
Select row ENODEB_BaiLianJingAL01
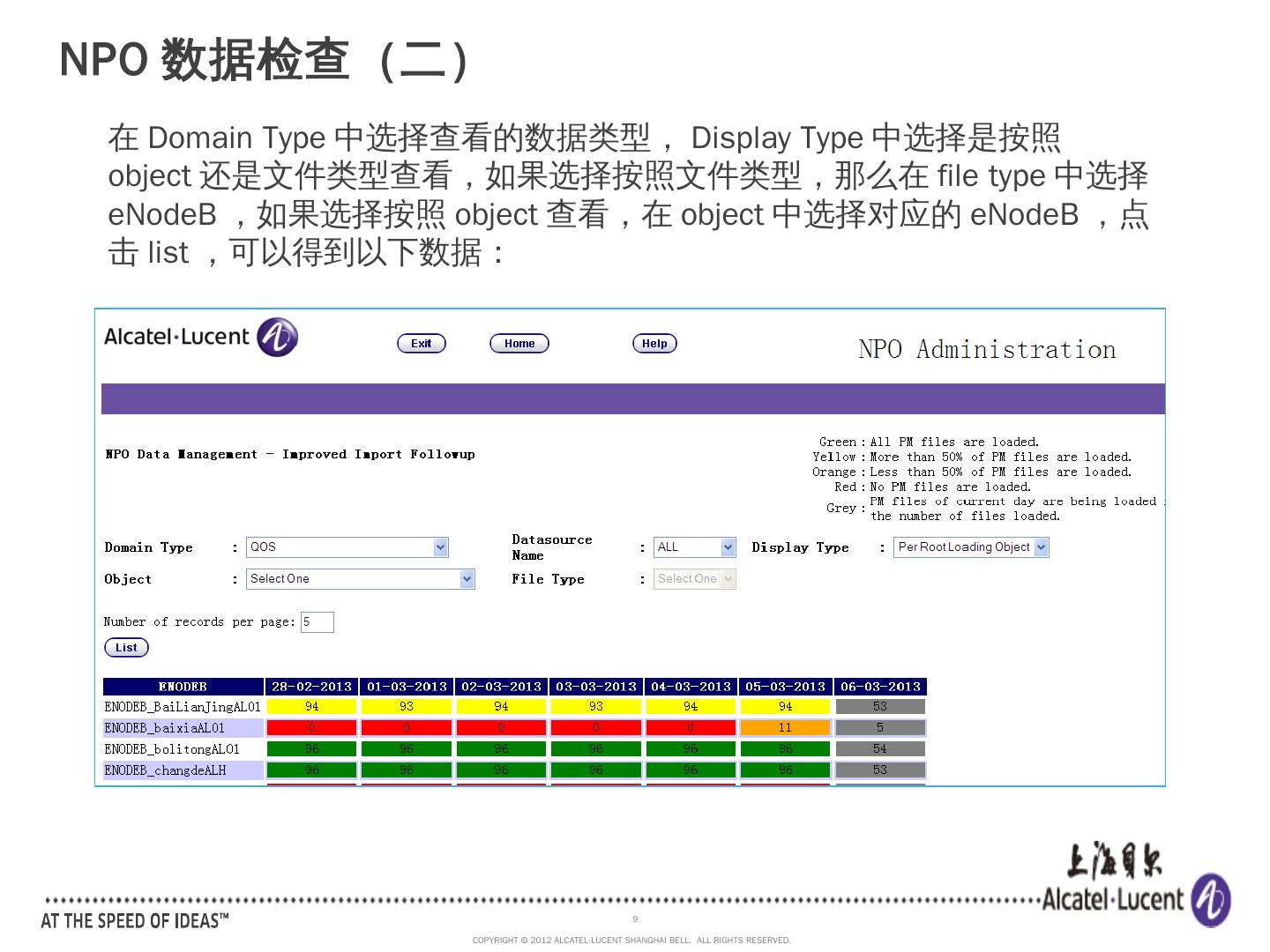pyautogui.click(x=183, y=707)
